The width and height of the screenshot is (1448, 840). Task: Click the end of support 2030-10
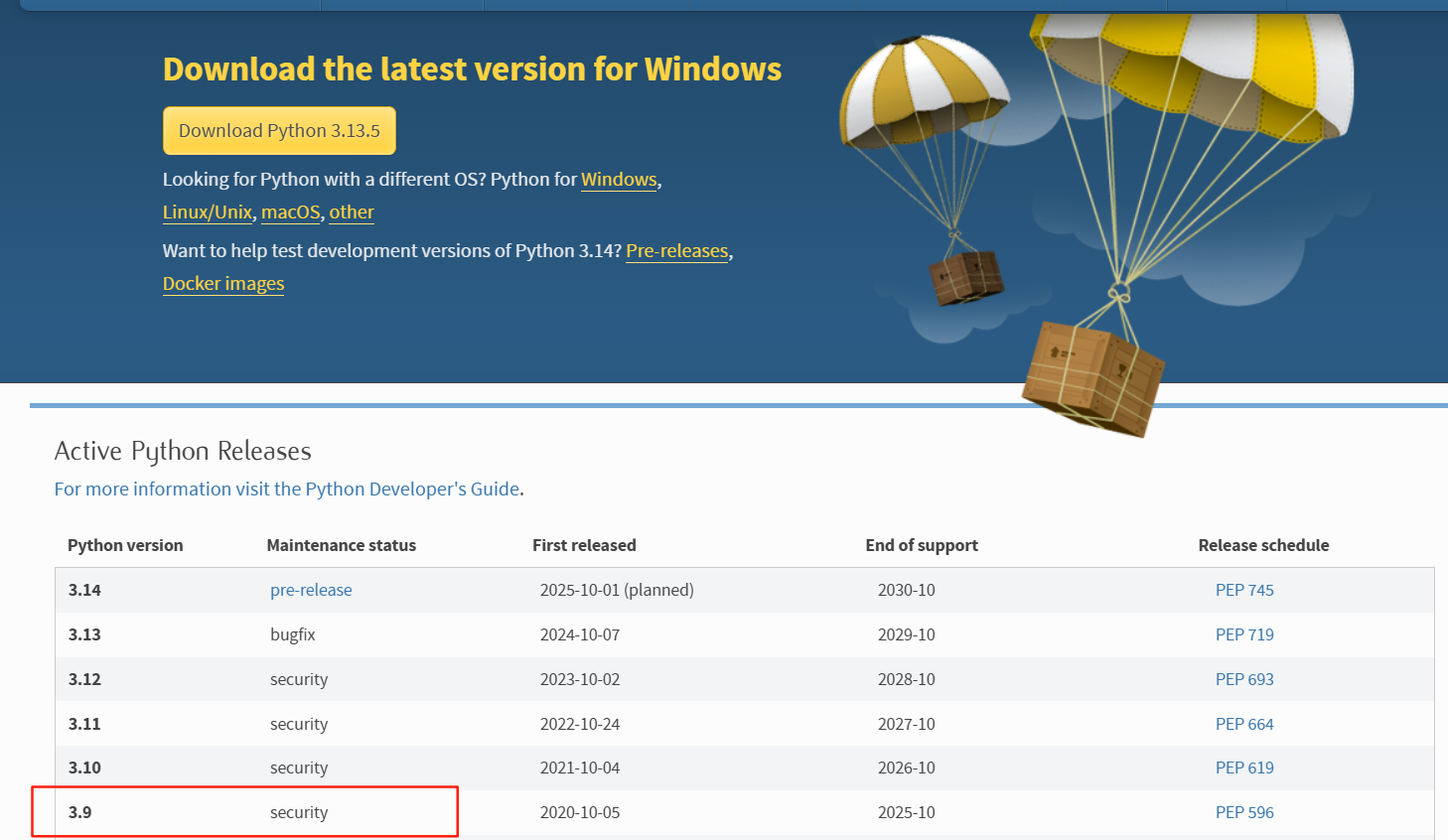907,590
